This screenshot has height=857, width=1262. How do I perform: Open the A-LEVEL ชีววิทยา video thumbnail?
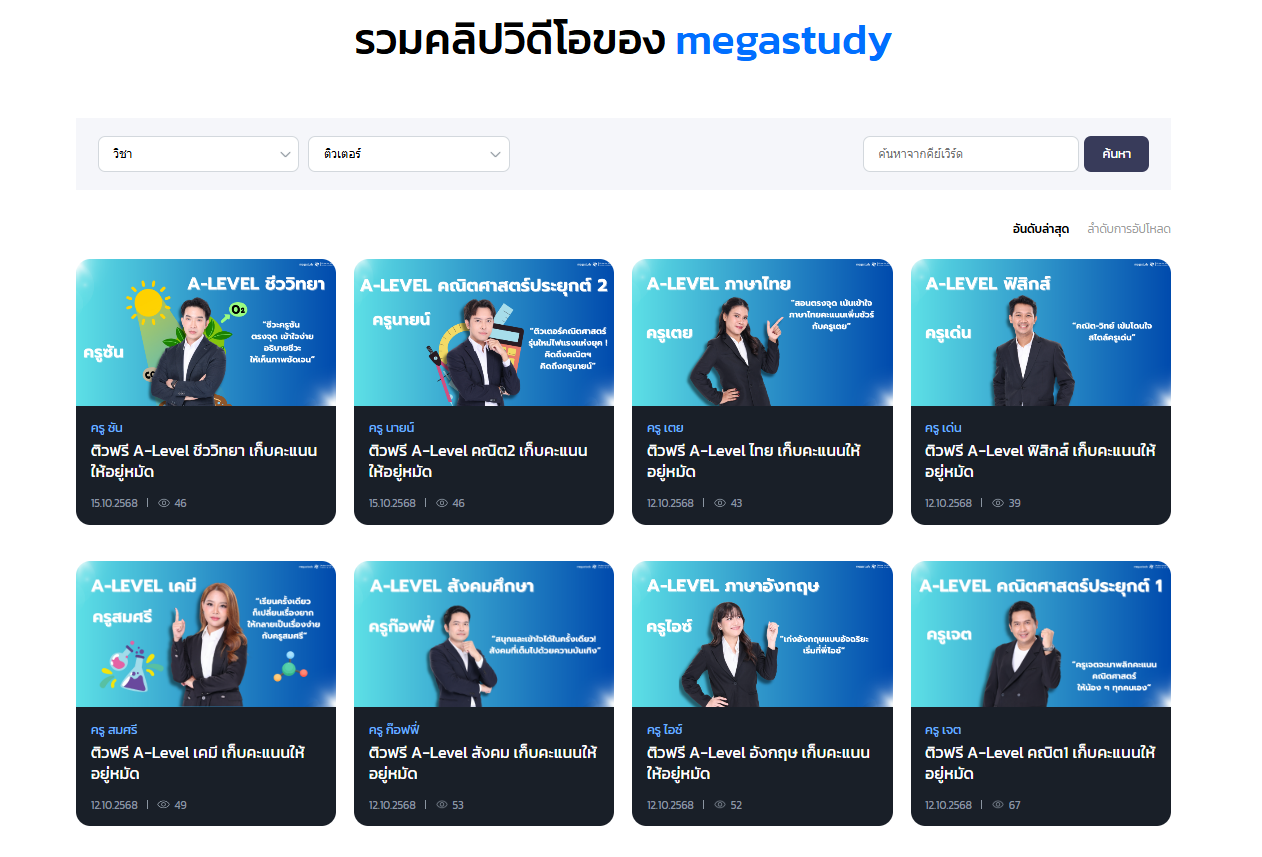pos(206,332)
